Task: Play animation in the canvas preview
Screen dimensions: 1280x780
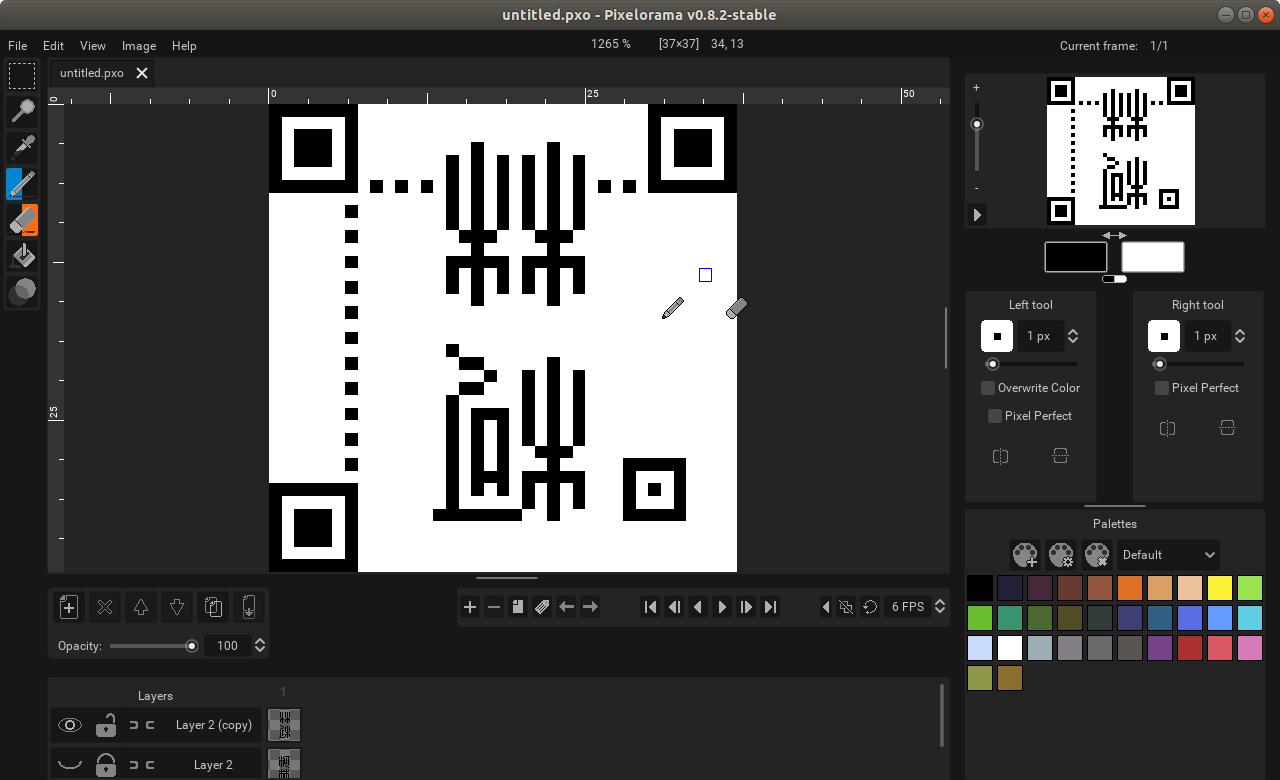Action: [977, 214]
